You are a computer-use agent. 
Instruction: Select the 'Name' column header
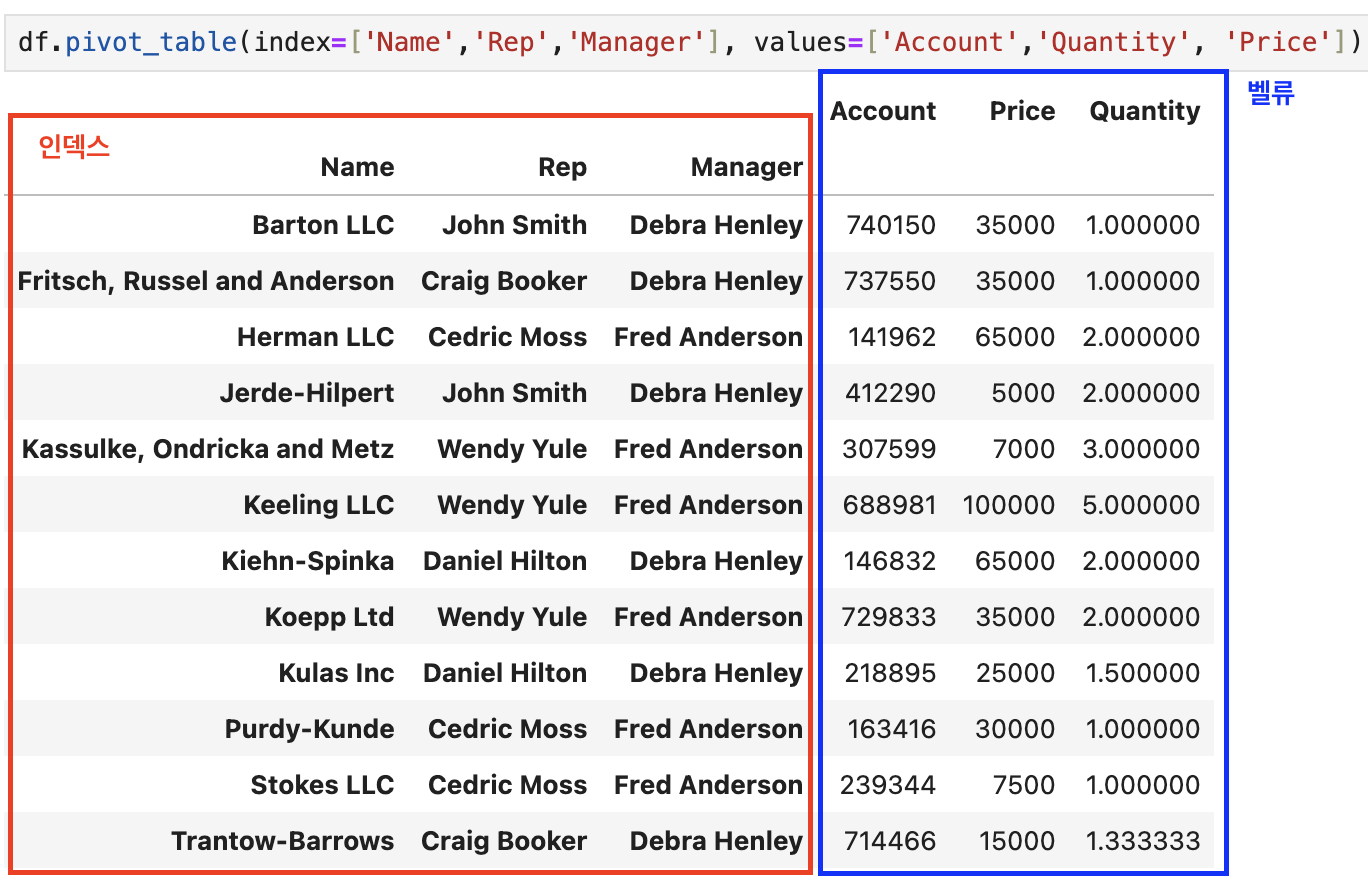357,167
